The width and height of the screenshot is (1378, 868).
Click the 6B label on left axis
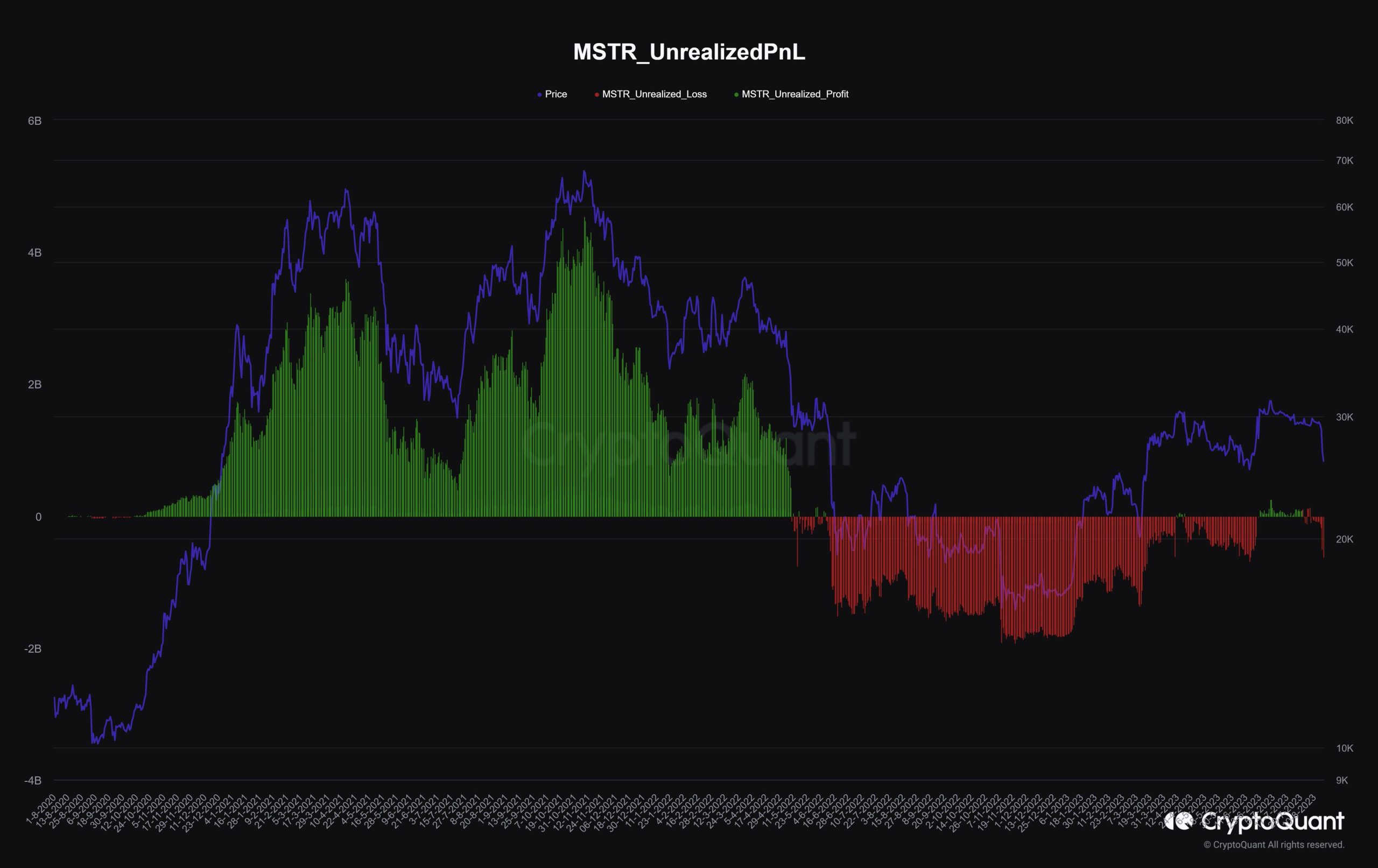[x=34, y=121]
